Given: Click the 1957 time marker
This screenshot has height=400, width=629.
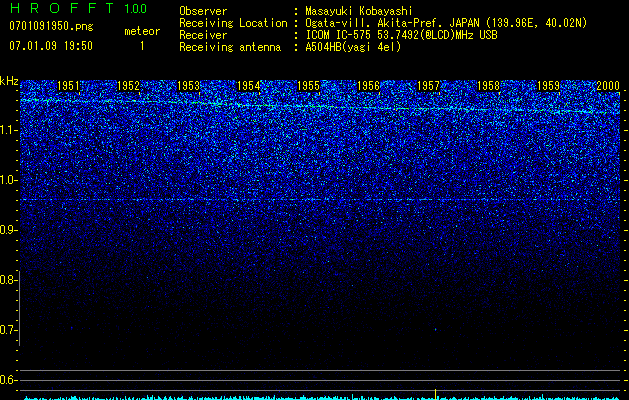Looking at the screenshot, I should (428, 85).
